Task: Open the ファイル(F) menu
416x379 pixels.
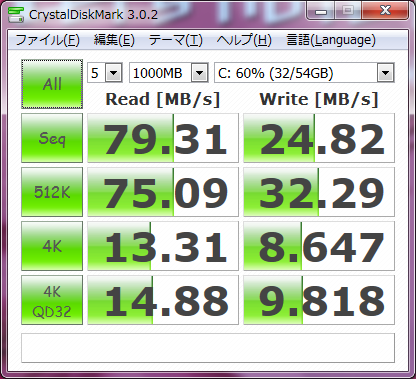Action: click(x=48, y=40)
